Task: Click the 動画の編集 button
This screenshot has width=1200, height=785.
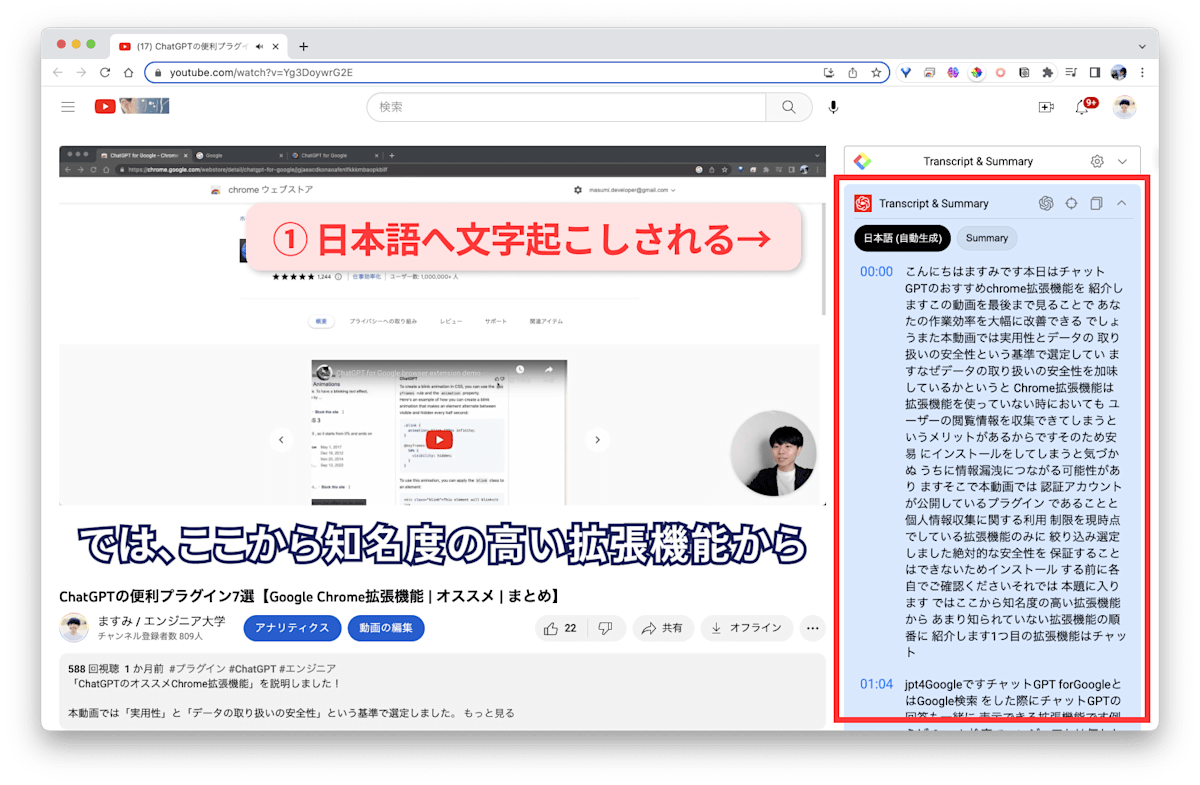Action: point(386,628)
